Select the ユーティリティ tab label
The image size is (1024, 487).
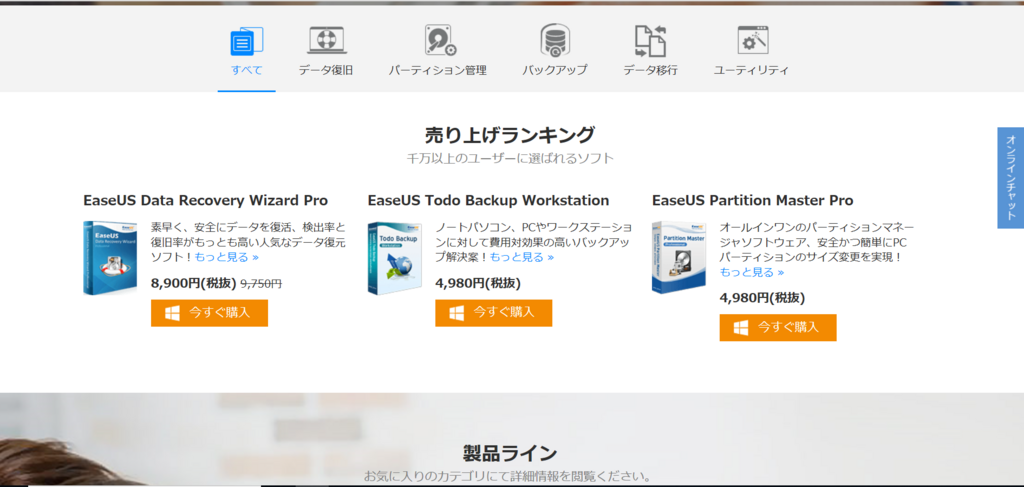(751, 70)
